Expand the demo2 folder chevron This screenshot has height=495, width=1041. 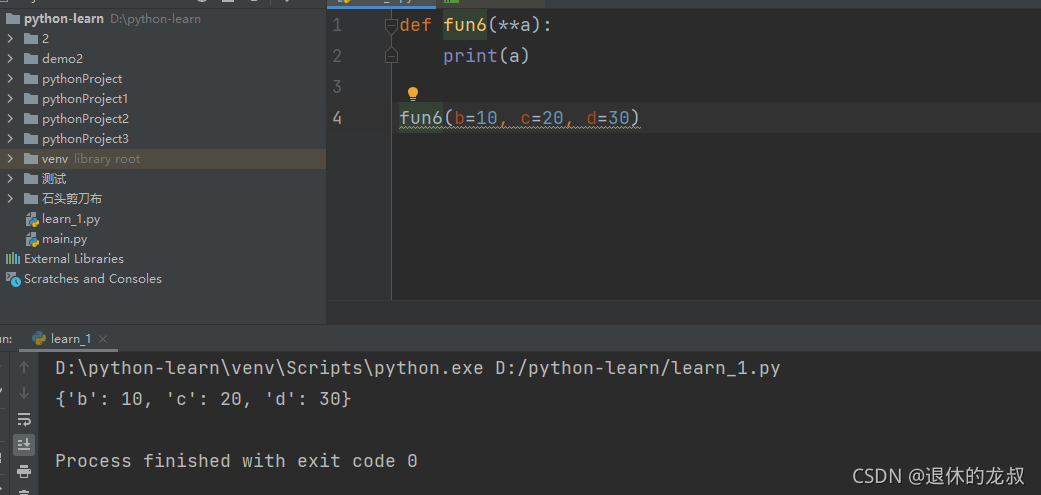pos(10,58)
